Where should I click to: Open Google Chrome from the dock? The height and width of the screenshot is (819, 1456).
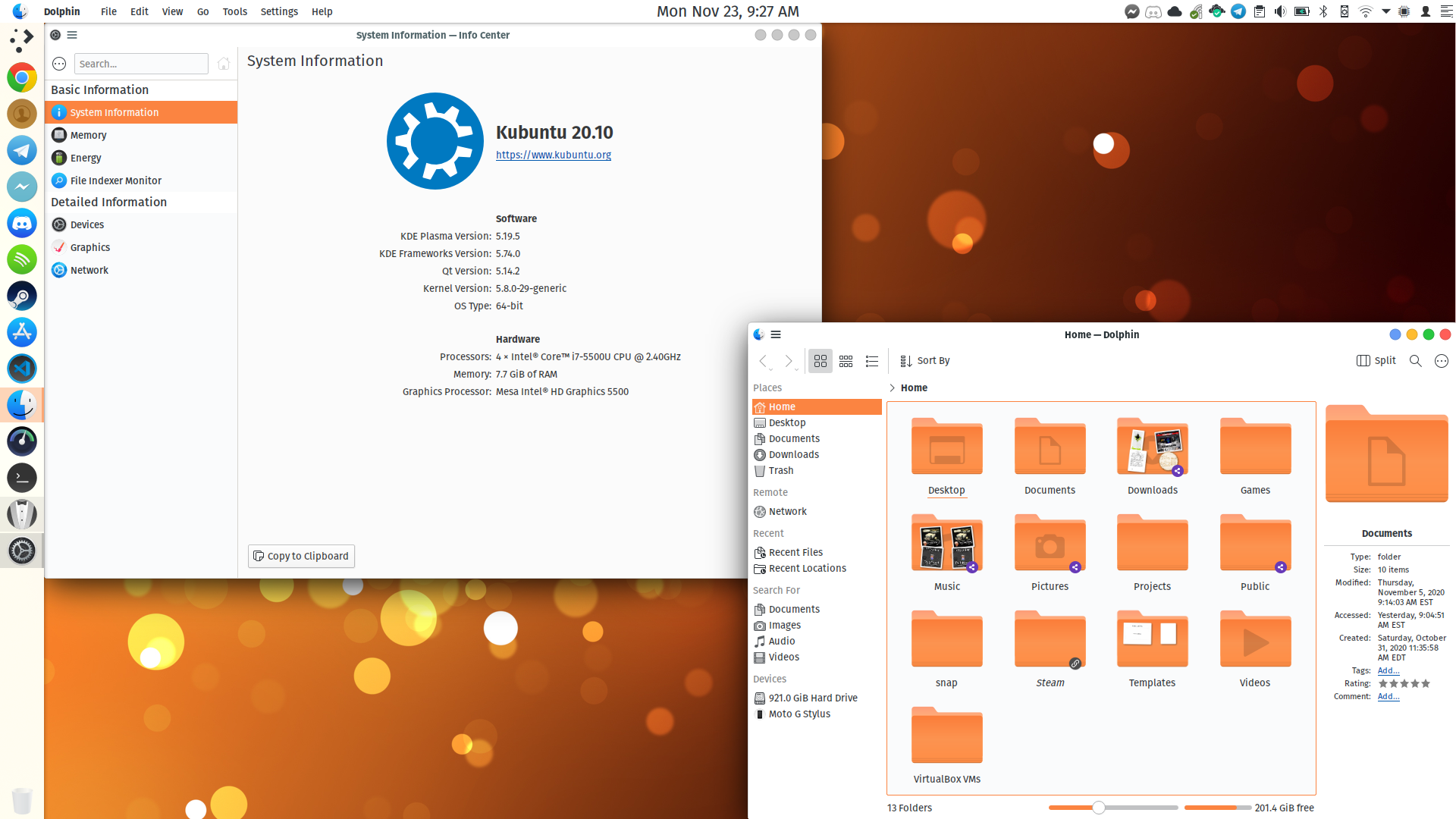point(22,77)
